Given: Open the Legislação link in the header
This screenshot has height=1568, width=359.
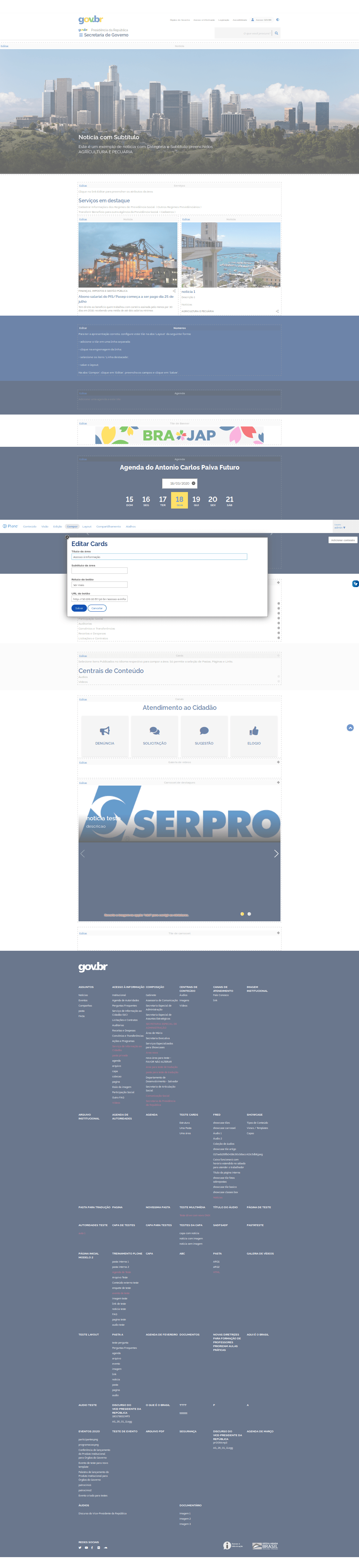Looking at the screenshot, I should point(224,20).
